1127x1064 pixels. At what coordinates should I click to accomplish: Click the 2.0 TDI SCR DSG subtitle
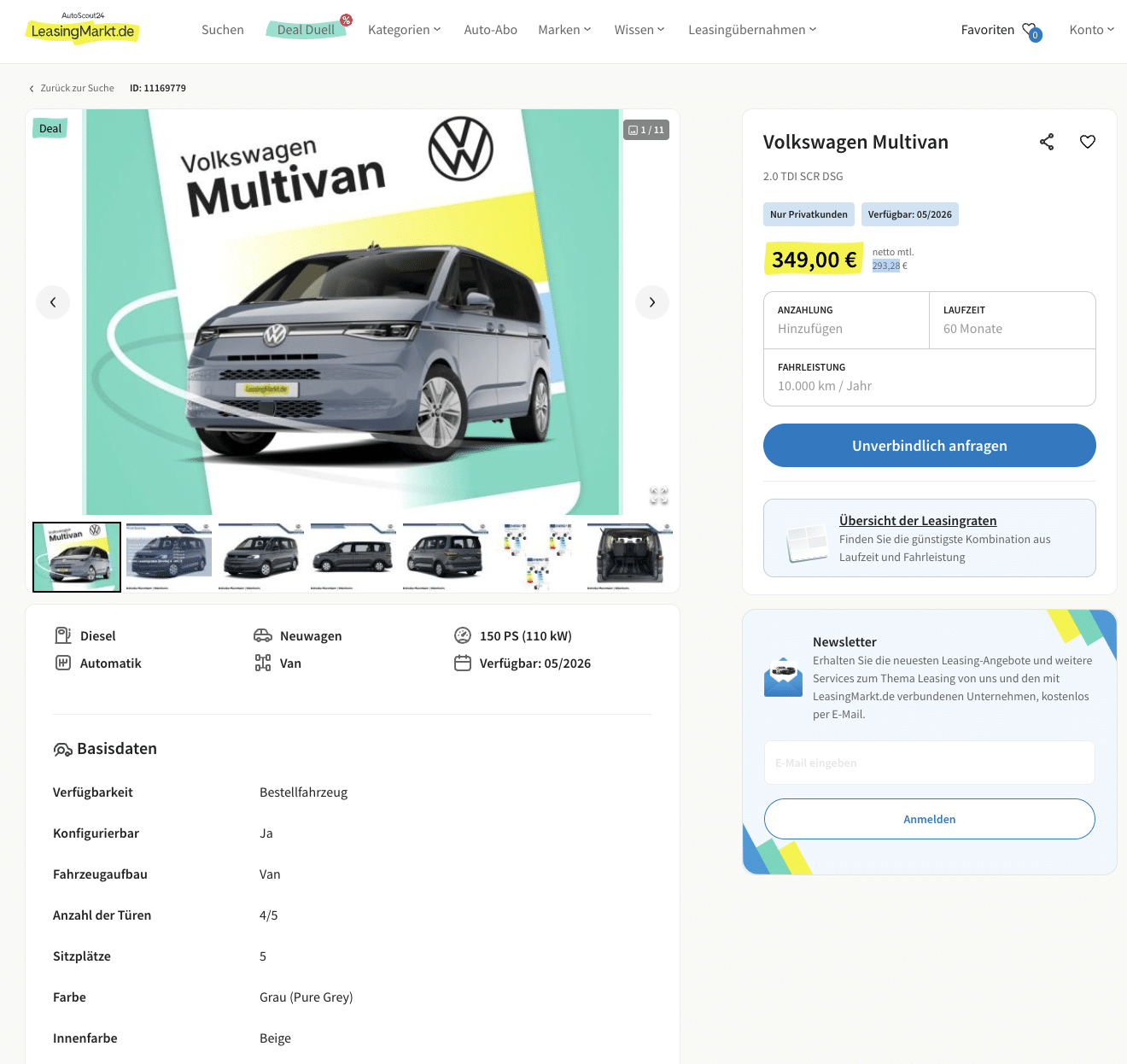coord(803,177)
